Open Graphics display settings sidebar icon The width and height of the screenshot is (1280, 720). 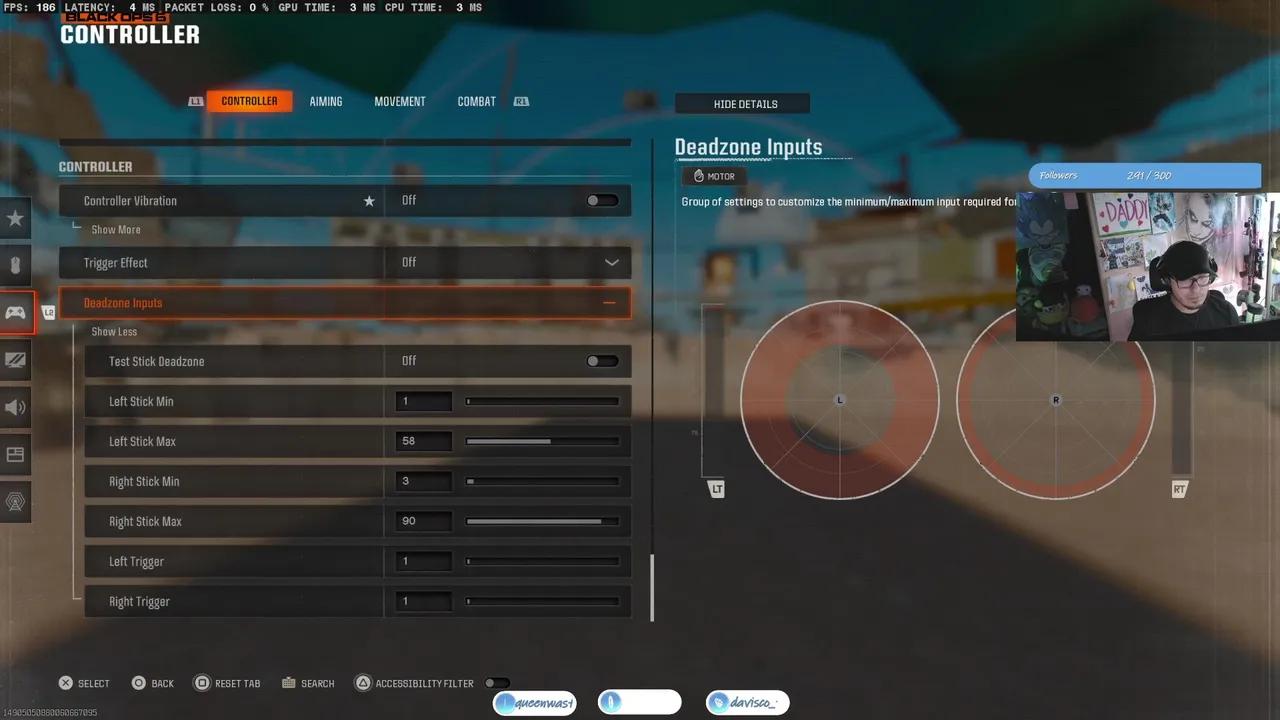tap(15, 360)
